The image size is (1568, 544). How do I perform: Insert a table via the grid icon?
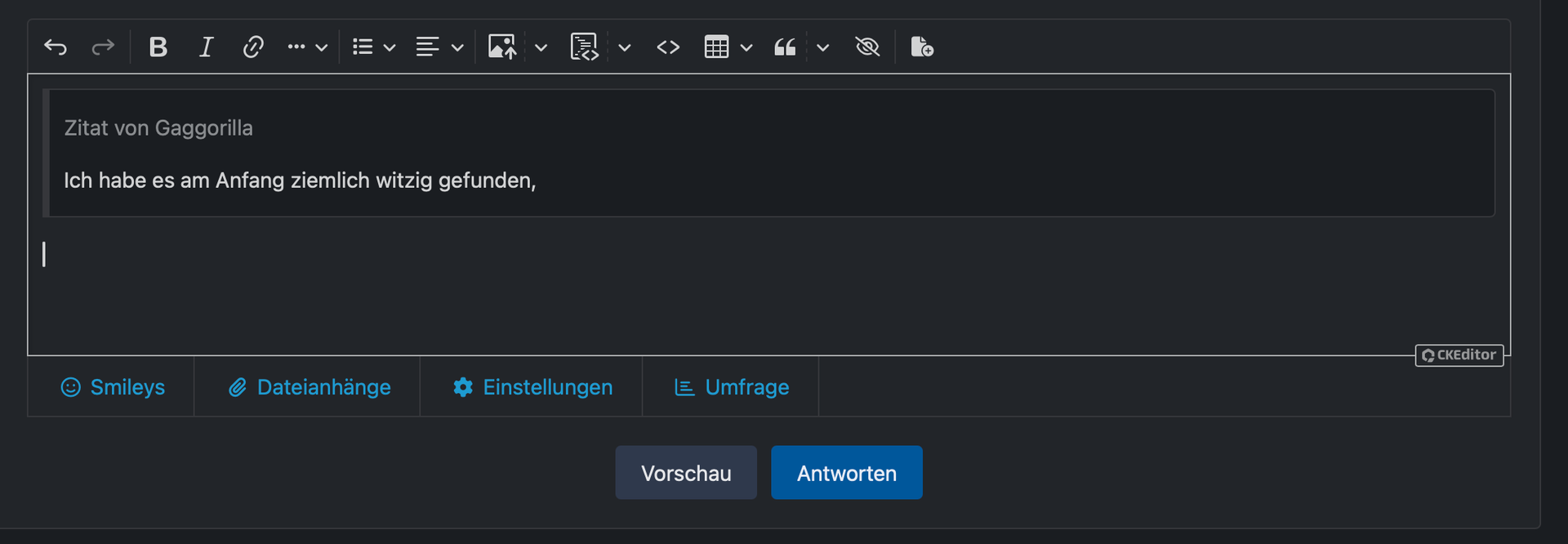click(716, 47)
